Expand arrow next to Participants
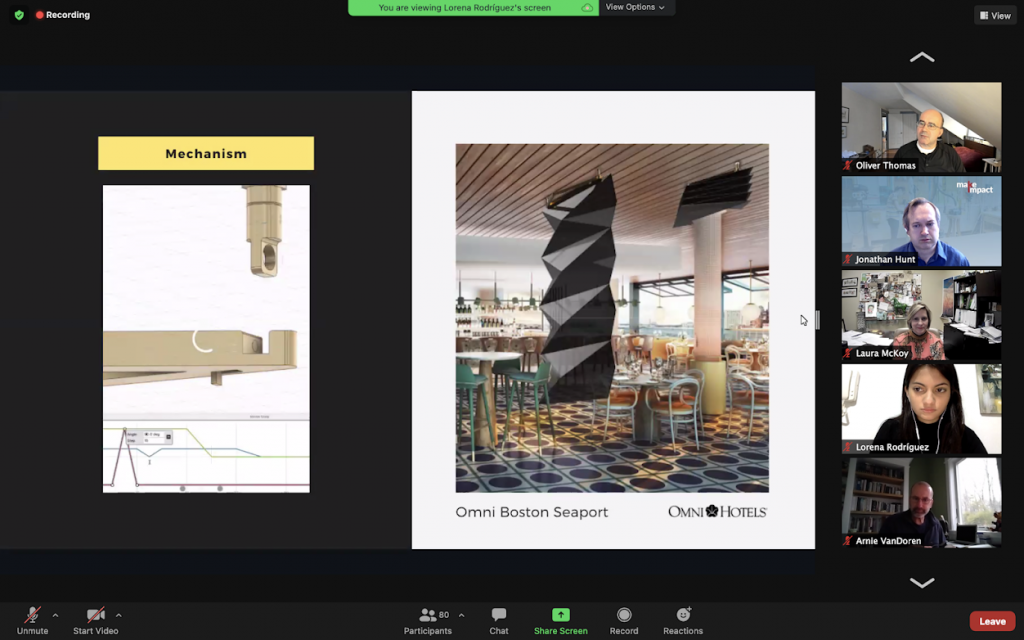 (461, 615)
